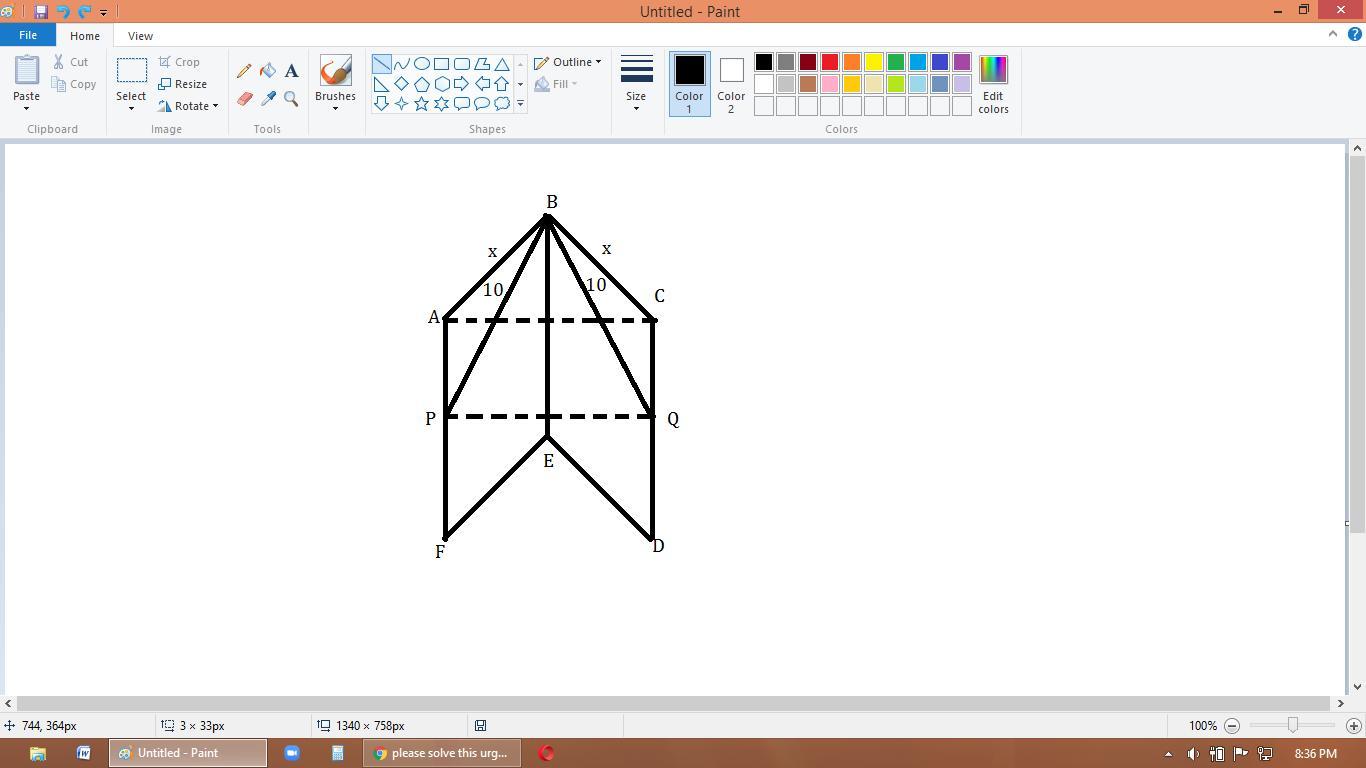1366x768 pixels.
Task: Select the Color picker eyedropper
Action: click(268, 99)
